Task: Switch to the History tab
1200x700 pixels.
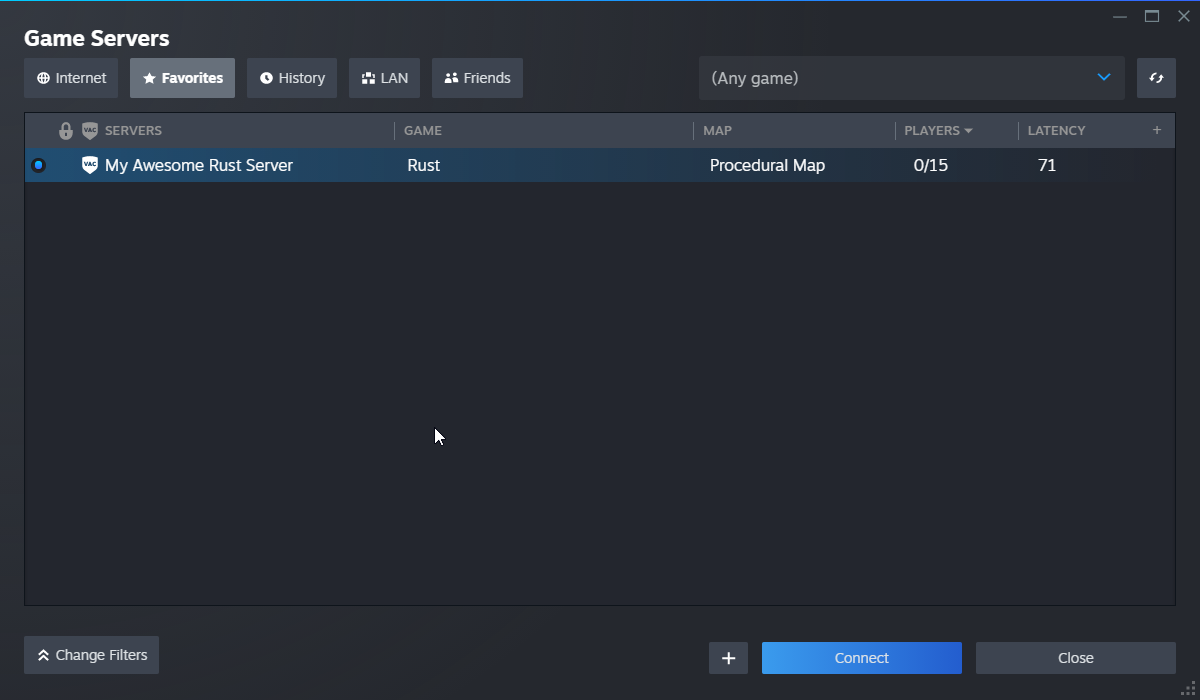Action: 292,77
